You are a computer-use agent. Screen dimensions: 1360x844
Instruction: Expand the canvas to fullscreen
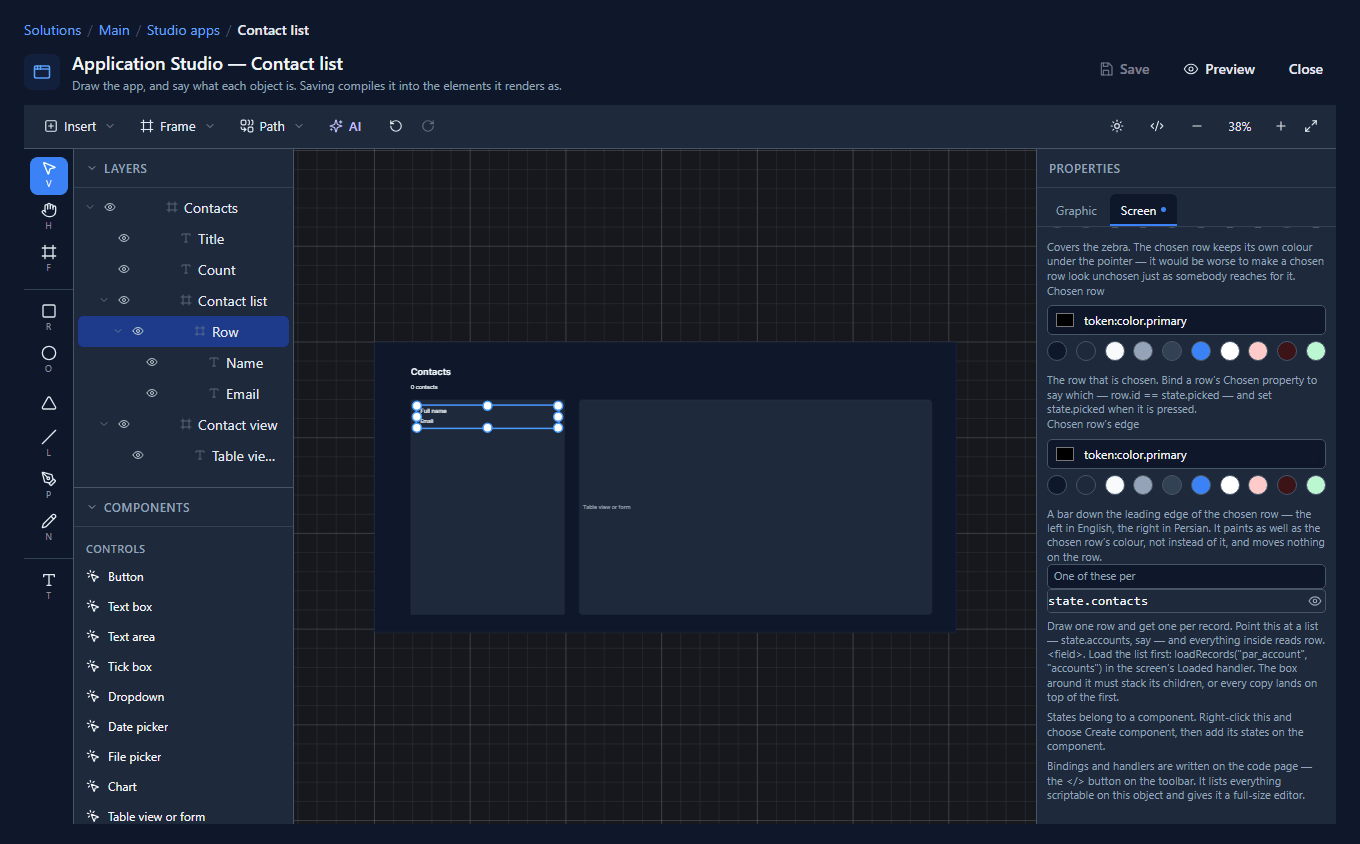(1311, 126)
